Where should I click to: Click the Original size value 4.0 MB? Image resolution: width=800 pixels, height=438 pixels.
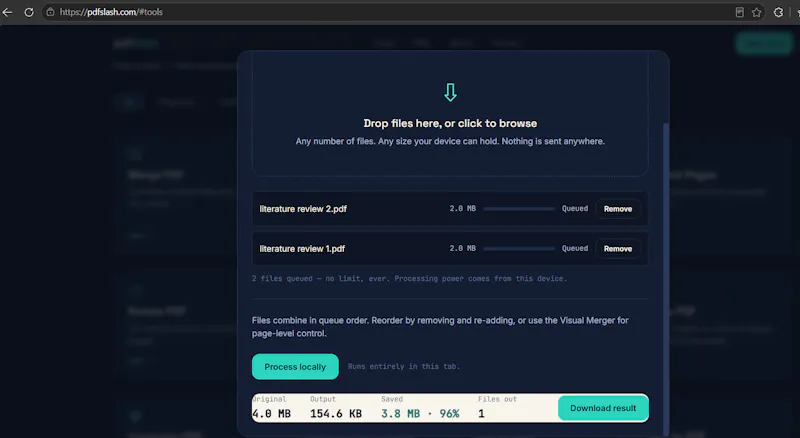pos(271,413)
